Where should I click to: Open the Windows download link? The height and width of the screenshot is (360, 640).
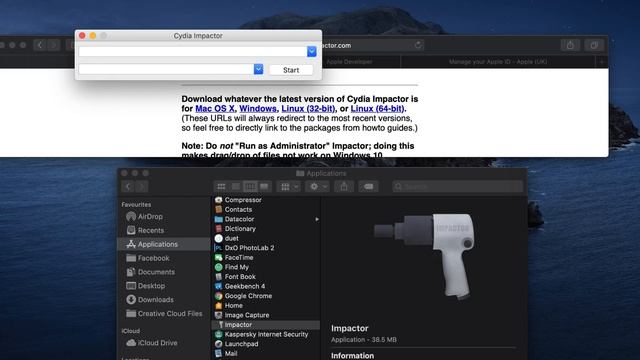coord(258,109)
